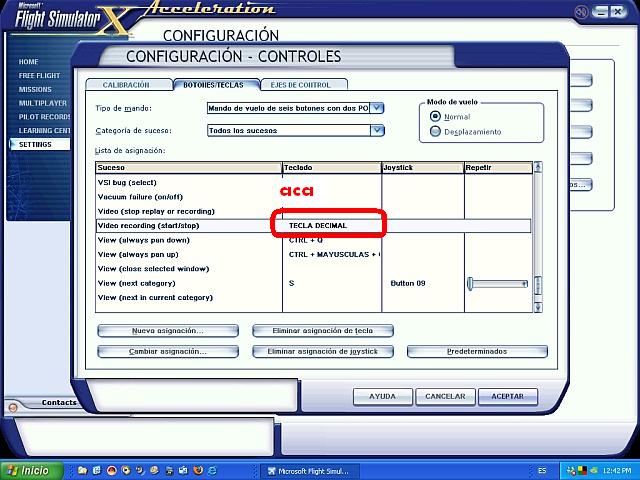
Task: Expand the Categoría de suceso dropdown
Action: 378,131
